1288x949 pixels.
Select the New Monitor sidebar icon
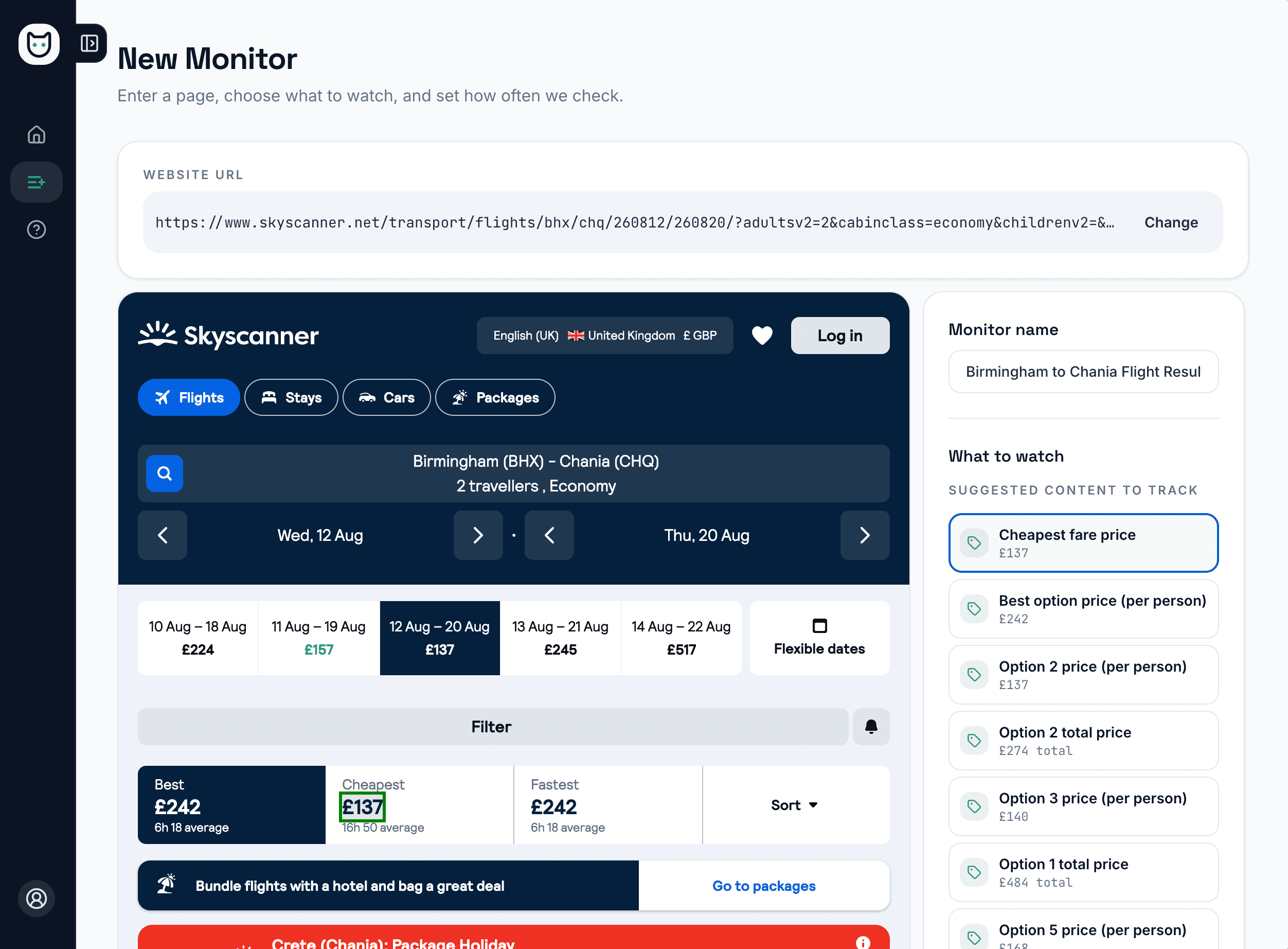[x=37, y=182]
